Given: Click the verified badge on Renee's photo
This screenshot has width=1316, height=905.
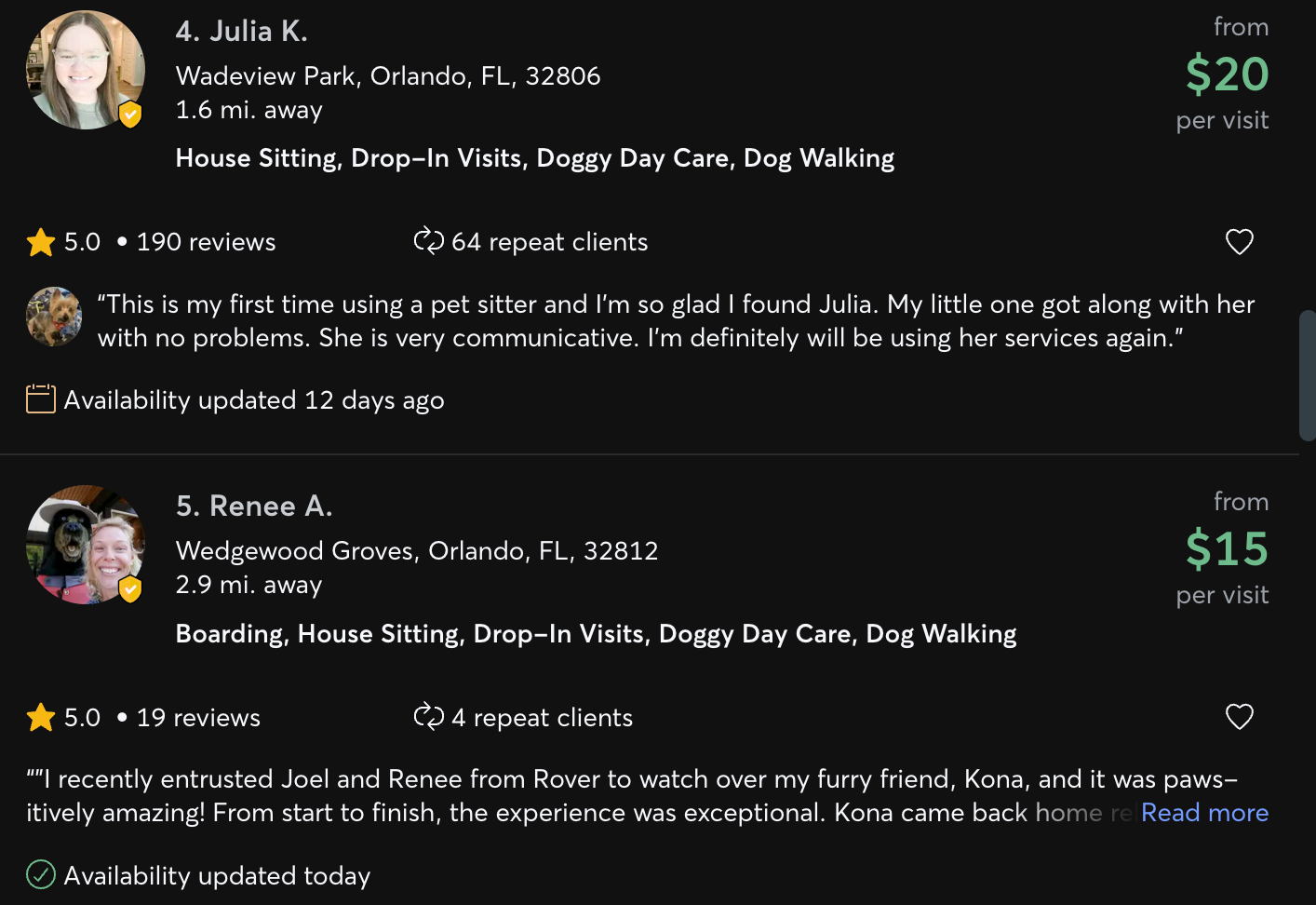Looking at the screenshot, I should (x=130, y=588).
